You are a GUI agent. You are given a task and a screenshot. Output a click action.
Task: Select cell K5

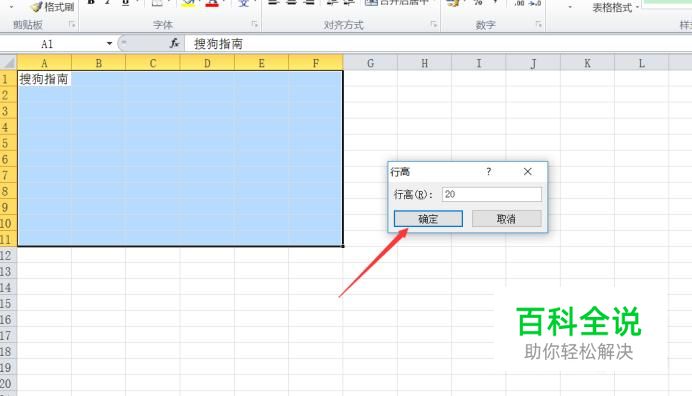tap(587, 143)
